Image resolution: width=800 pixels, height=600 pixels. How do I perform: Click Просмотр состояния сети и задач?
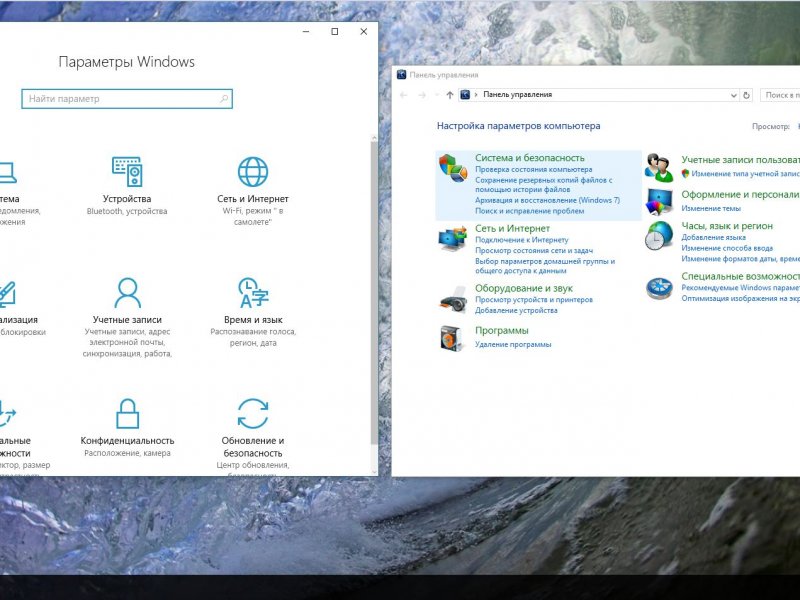[x=534, y=251]
